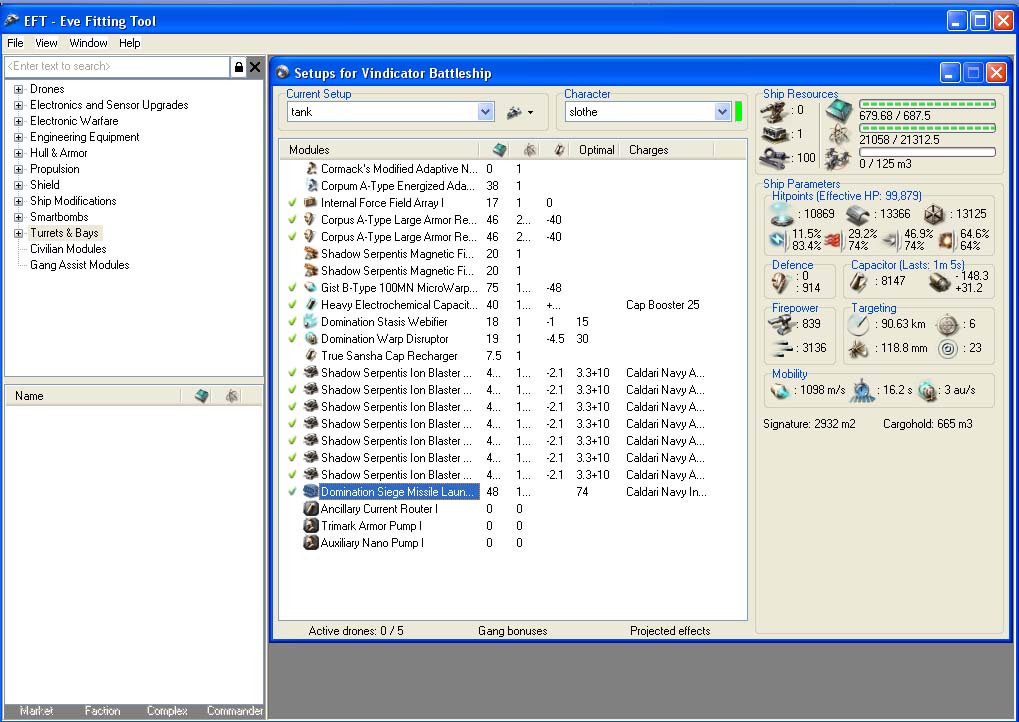This screenshot has height=722, width=1019.
Task: Click the powergrid icon by 21058 / 21312.5
Action: (x=839, y=135)
